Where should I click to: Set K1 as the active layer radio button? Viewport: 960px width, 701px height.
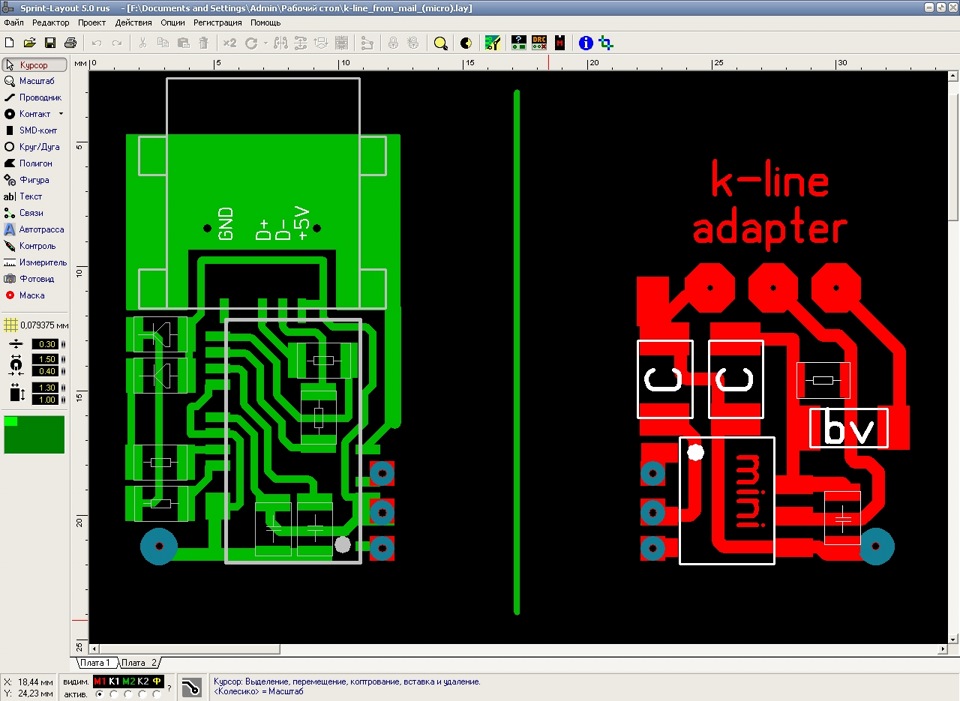pos(114,693)
